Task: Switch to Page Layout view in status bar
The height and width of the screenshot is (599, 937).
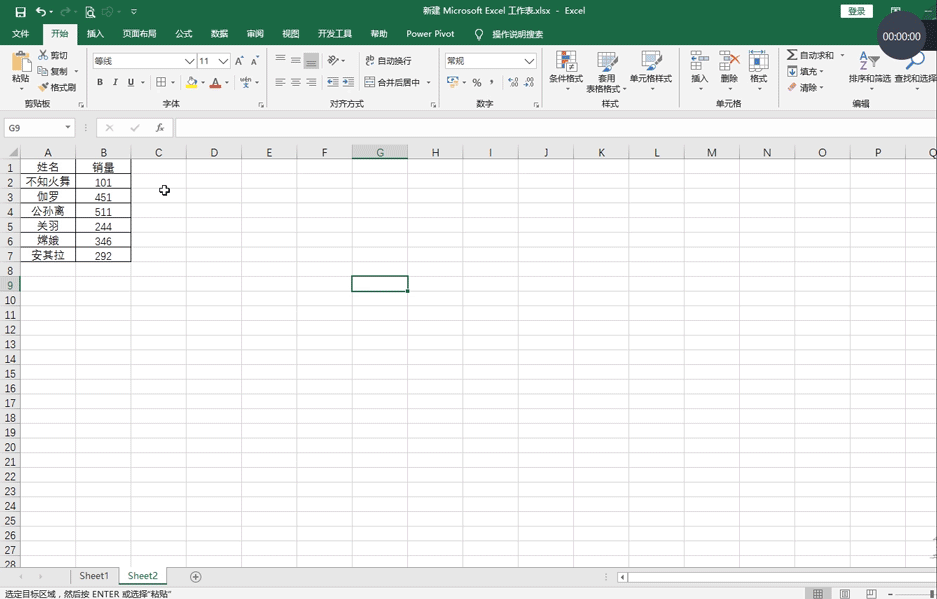Action: click(x=844, y=594)
